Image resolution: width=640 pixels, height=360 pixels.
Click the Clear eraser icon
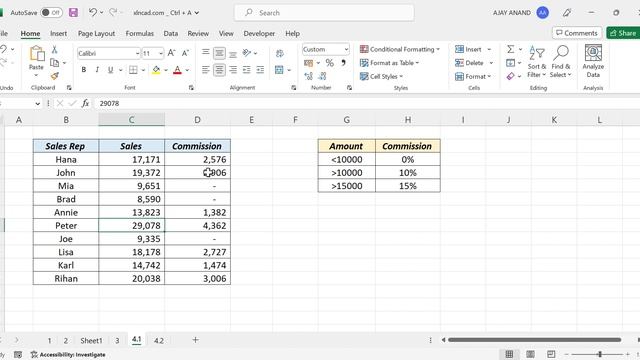510,76
